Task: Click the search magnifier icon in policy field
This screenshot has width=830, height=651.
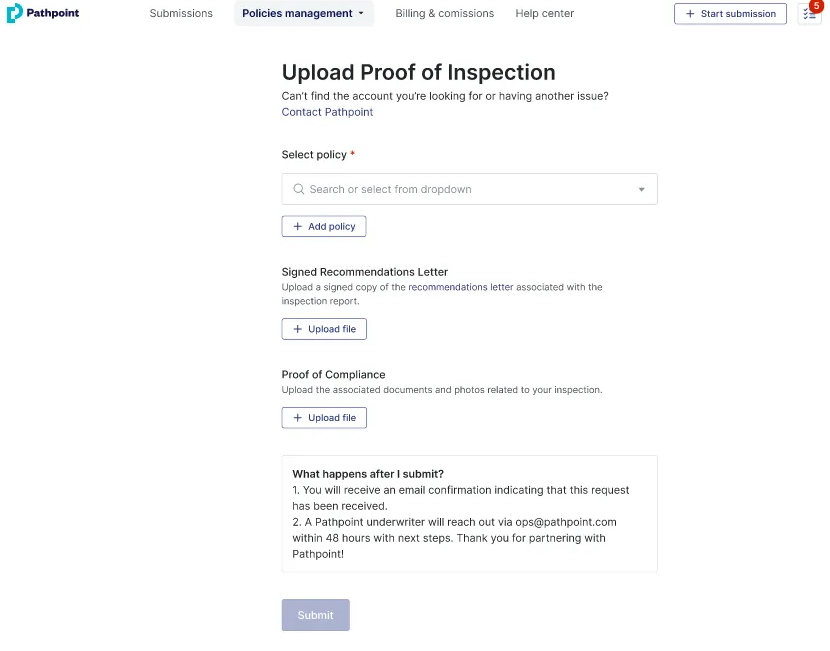Action: [298, 189]
